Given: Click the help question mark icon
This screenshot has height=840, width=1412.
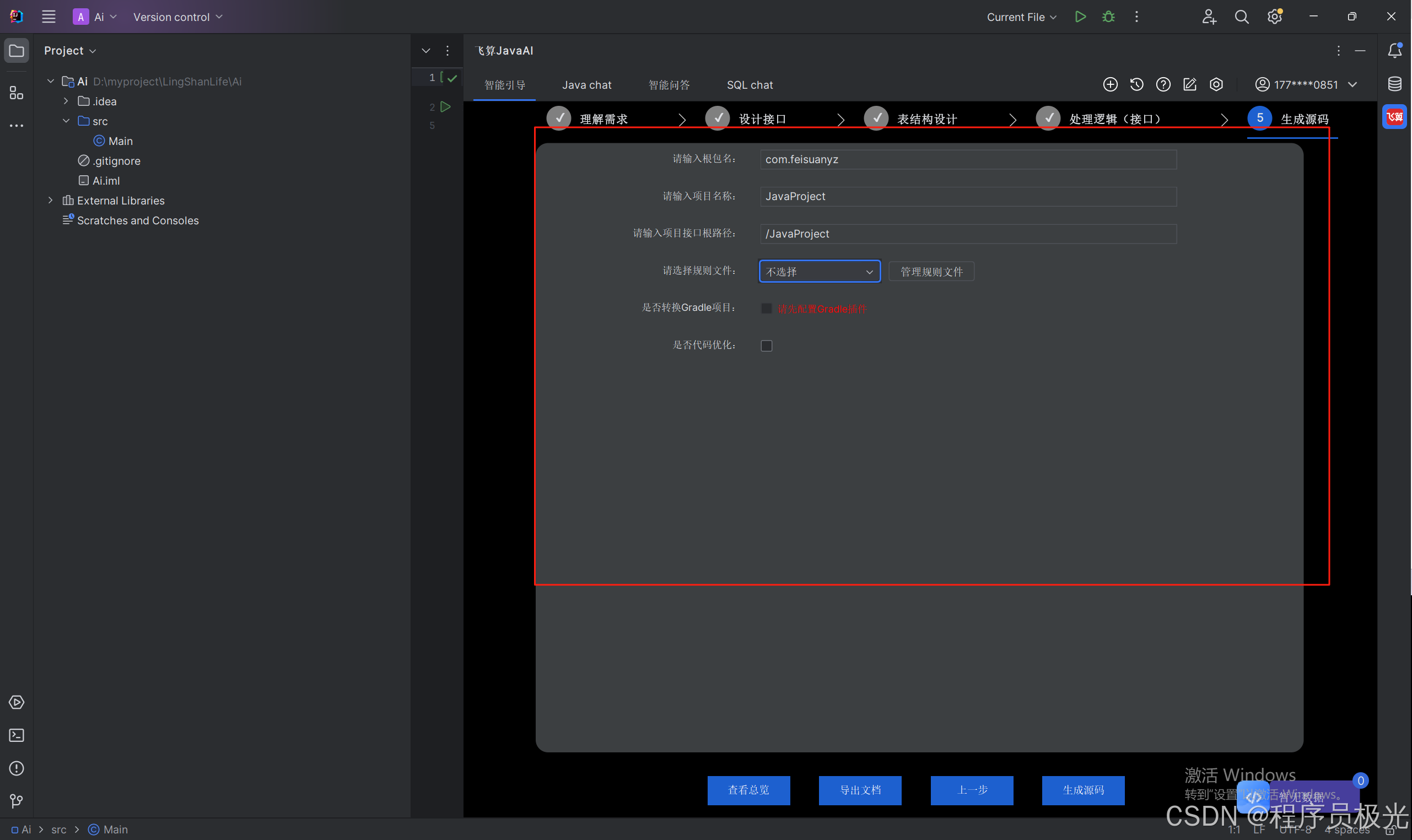Looking at the screenshot, I should [1163, 85].
